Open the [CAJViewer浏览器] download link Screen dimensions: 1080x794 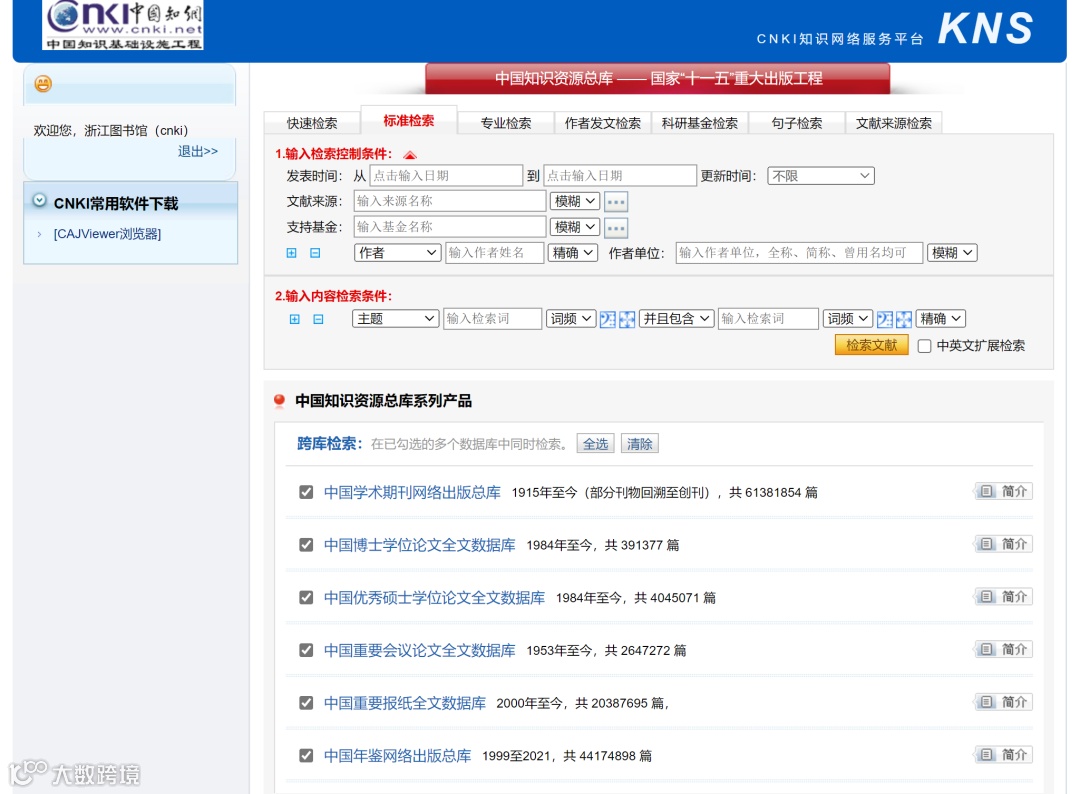[107, 234]
